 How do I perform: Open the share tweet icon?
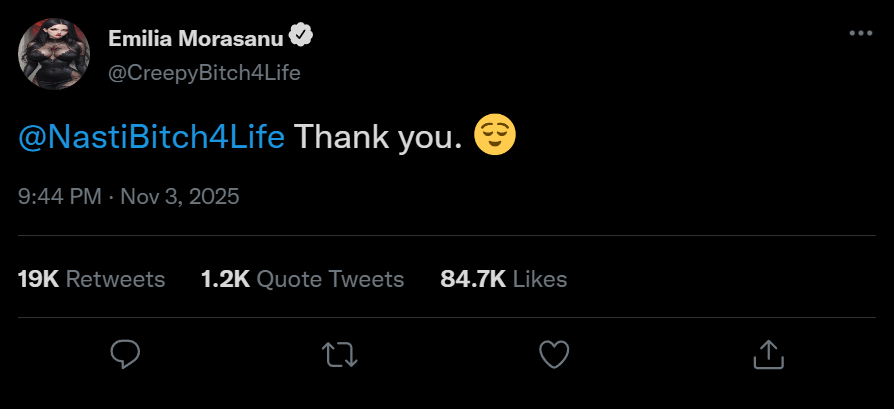pyautogui.click(x=767, y=353)
